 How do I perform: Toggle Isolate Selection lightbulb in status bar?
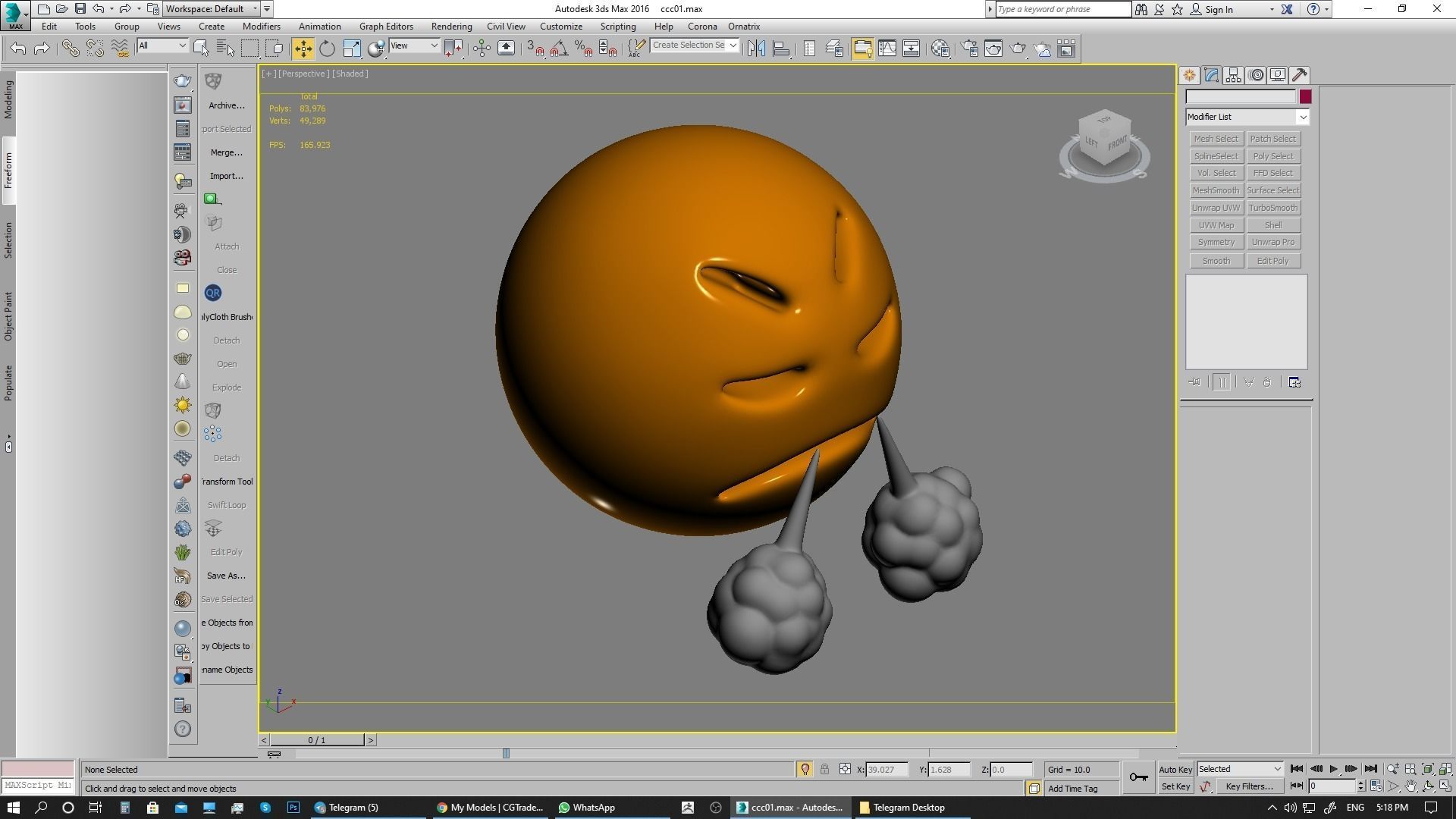pyautogui.click(x=805, y=769)
